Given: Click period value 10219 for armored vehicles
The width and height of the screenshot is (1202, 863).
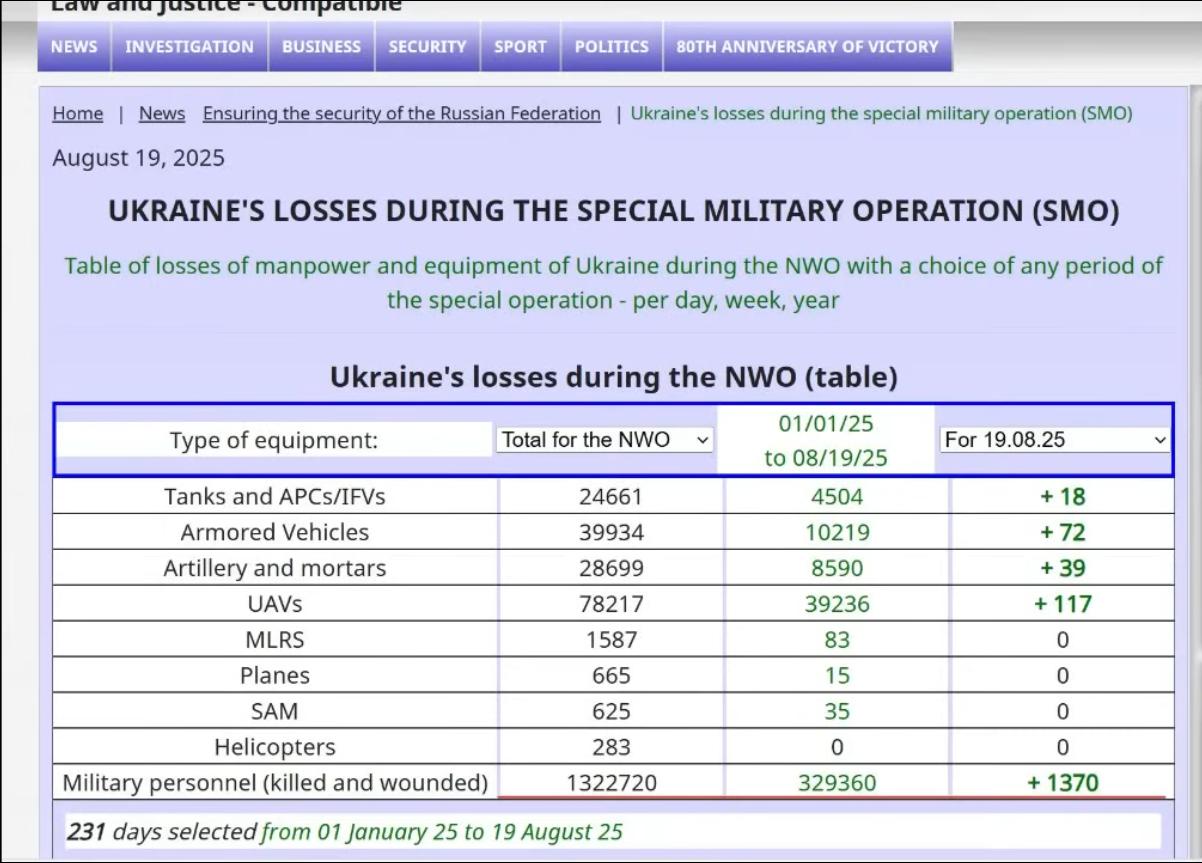Looking at the screenshot, I should point(837,532).
